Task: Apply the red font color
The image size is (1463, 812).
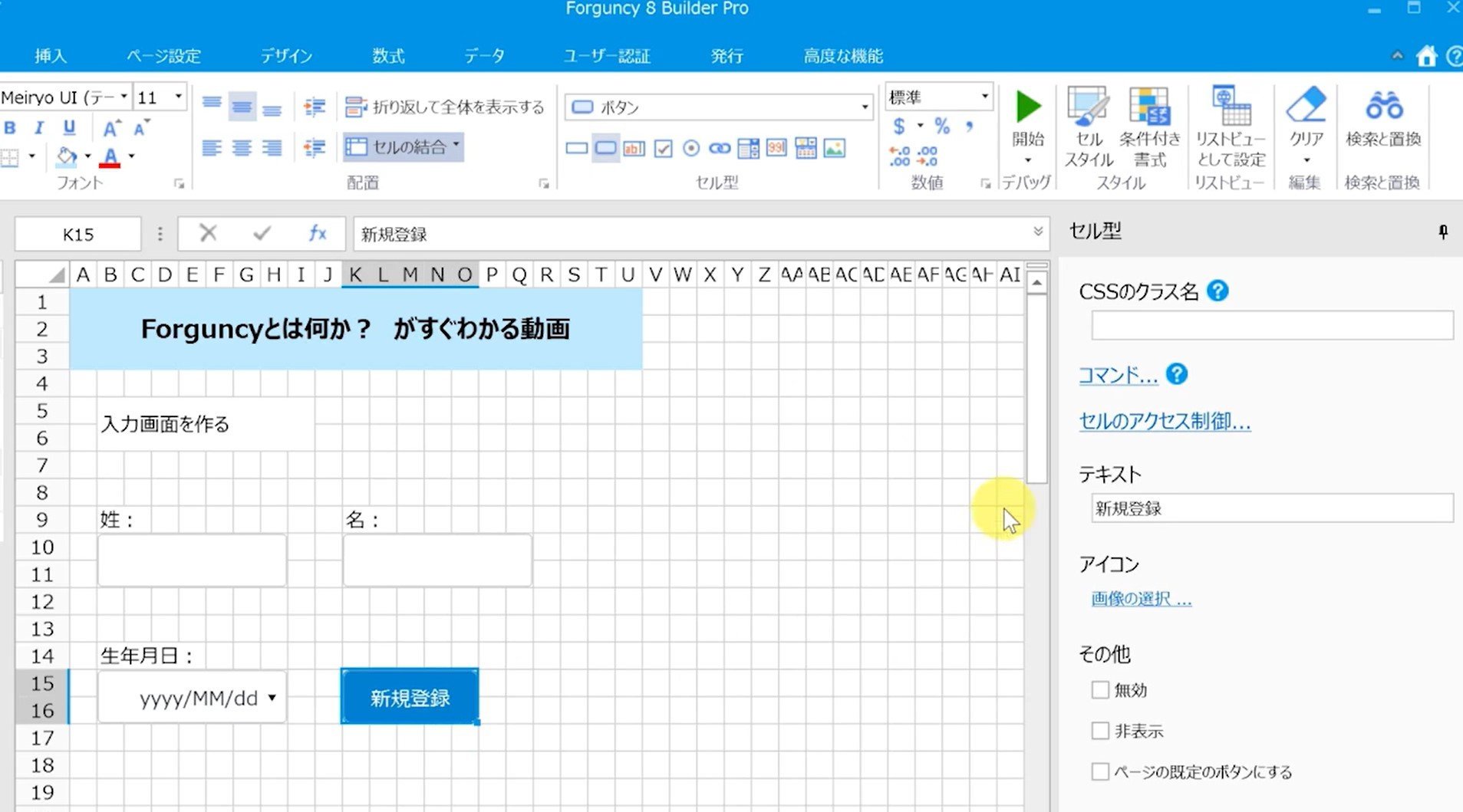Action: [110, 157]
